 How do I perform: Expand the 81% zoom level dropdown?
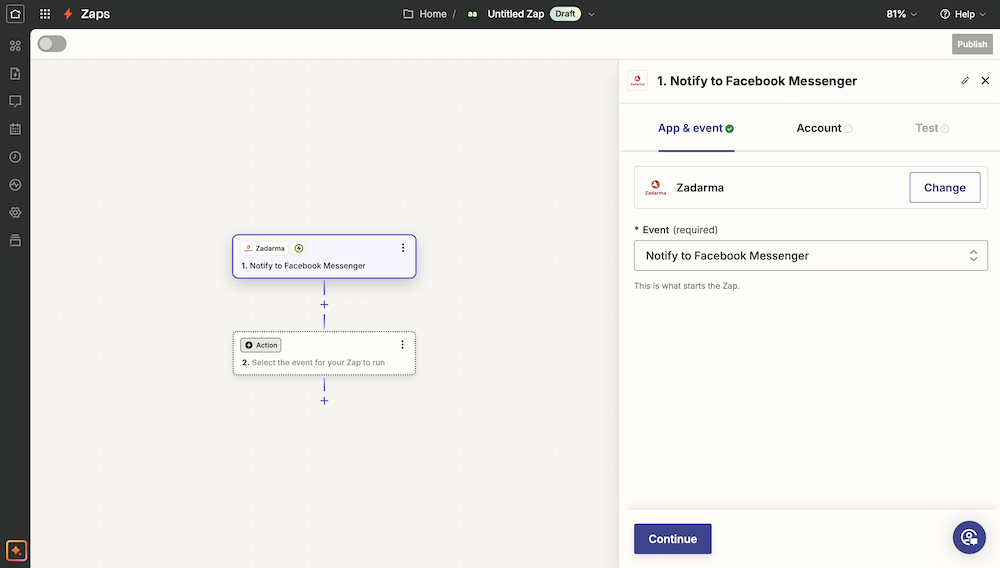point(901,14)
